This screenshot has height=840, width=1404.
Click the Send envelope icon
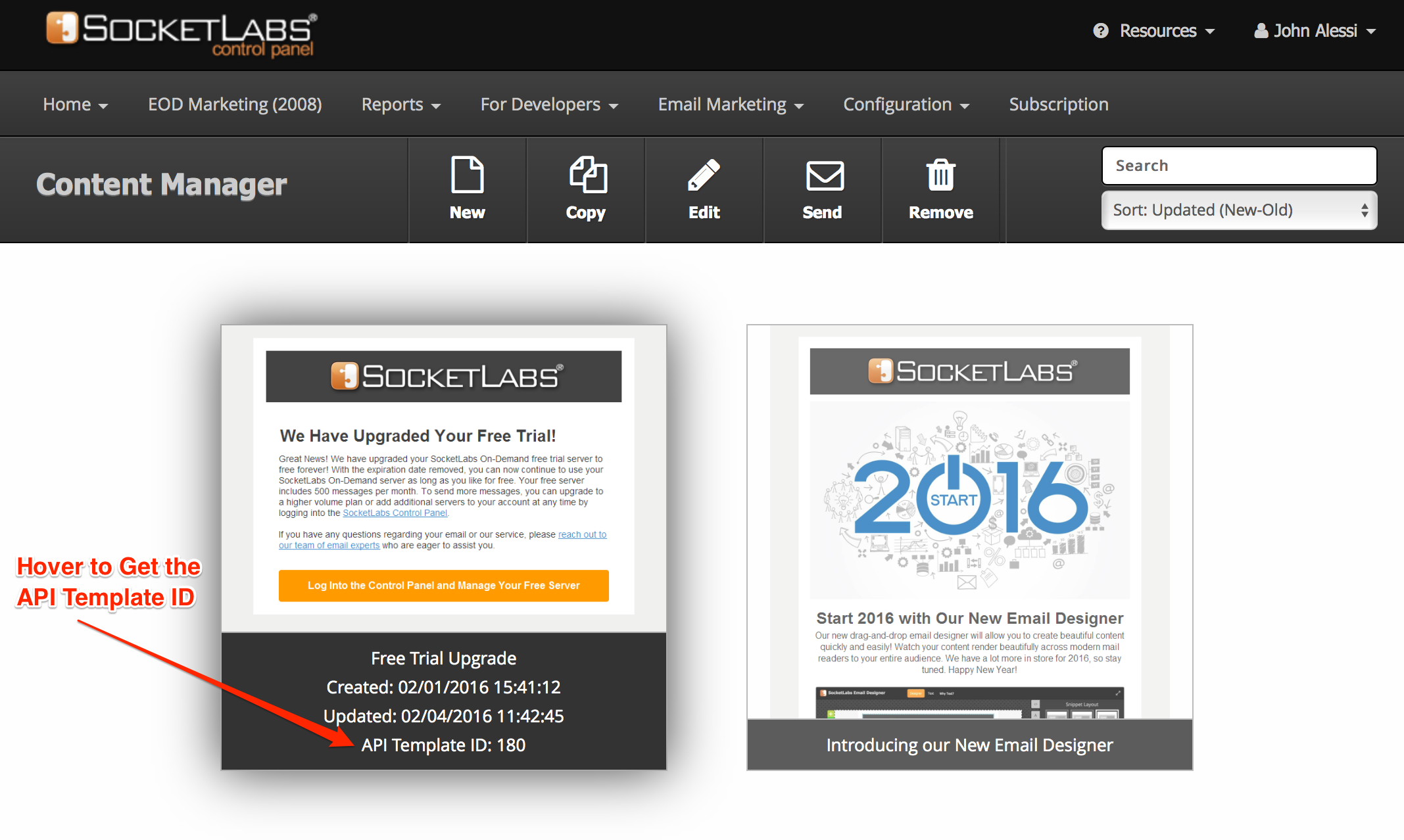pos(825,175)
